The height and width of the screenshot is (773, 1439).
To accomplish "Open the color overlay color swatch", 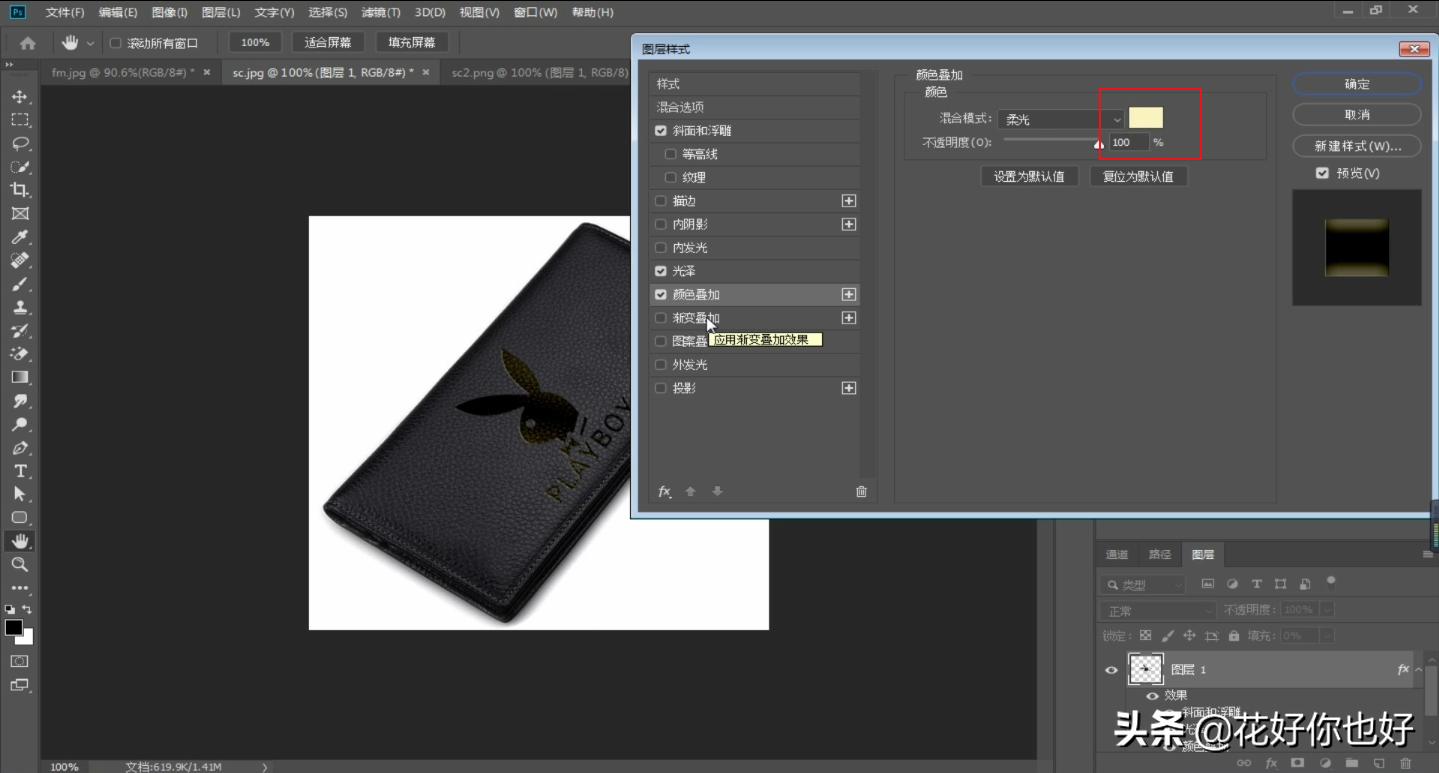I will coord(1146,117).
